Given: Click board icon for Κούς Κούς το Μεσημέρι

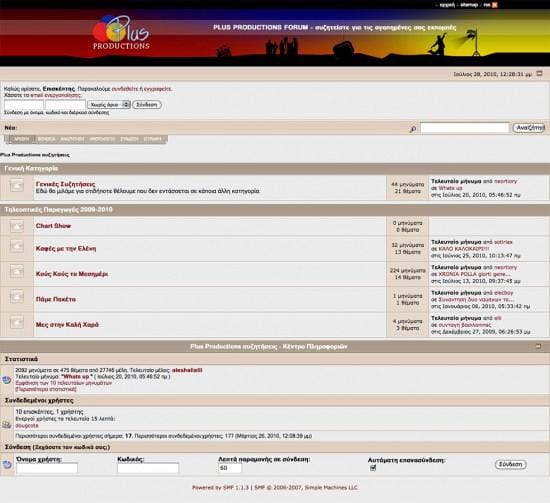Looking at the screenshot, I should point(16,271).
